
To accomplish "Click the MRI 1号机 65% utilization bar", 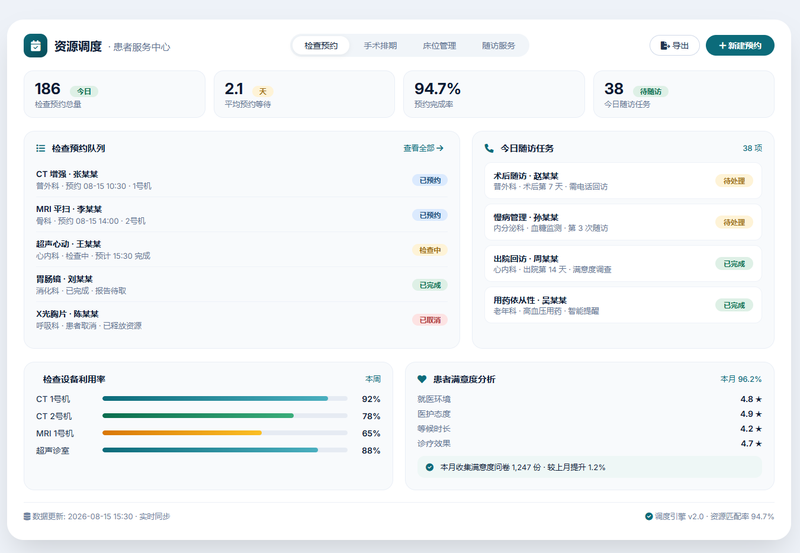I will [x=225, y=433].
